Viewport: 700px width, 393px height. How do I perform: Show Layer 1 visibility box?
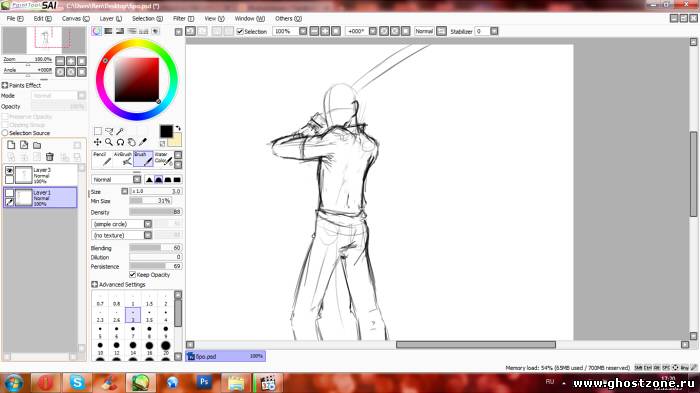tap(9, 193)
